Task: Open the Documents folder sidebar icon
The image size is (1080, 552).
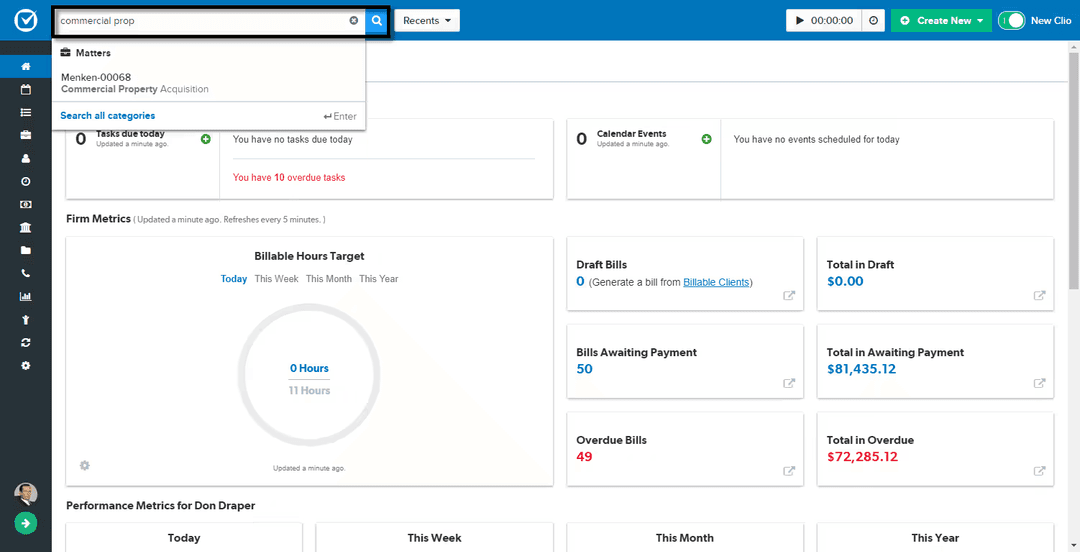Action: pos(25,251)
